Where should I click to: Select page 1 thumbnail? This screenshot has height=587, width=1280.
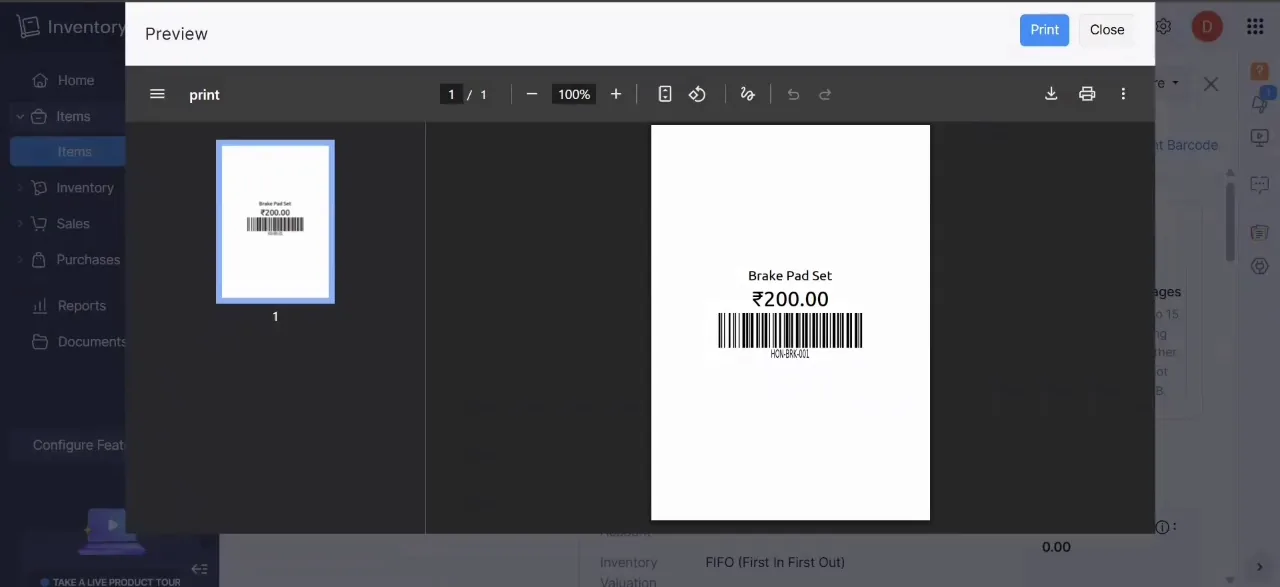(x=275, y=222)
